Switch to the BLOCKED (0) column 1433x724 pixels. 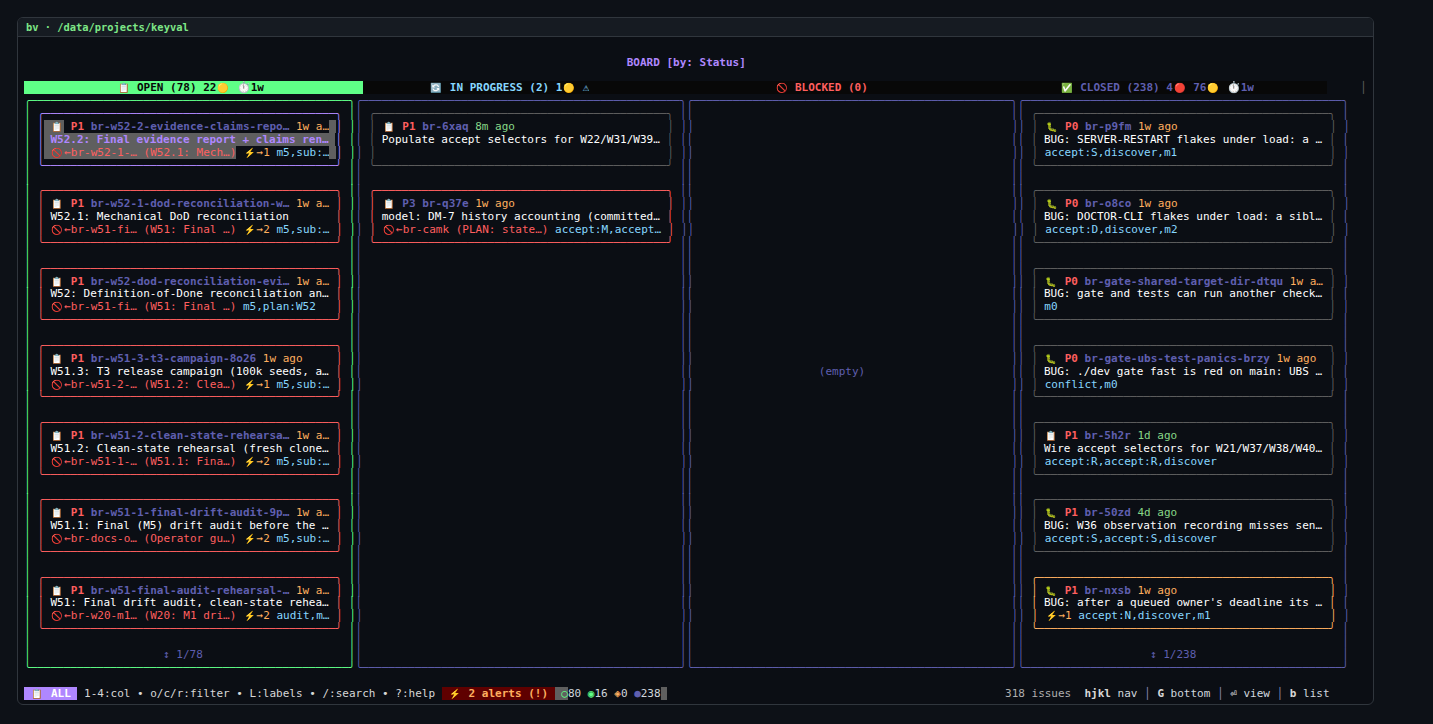[821, 88]
